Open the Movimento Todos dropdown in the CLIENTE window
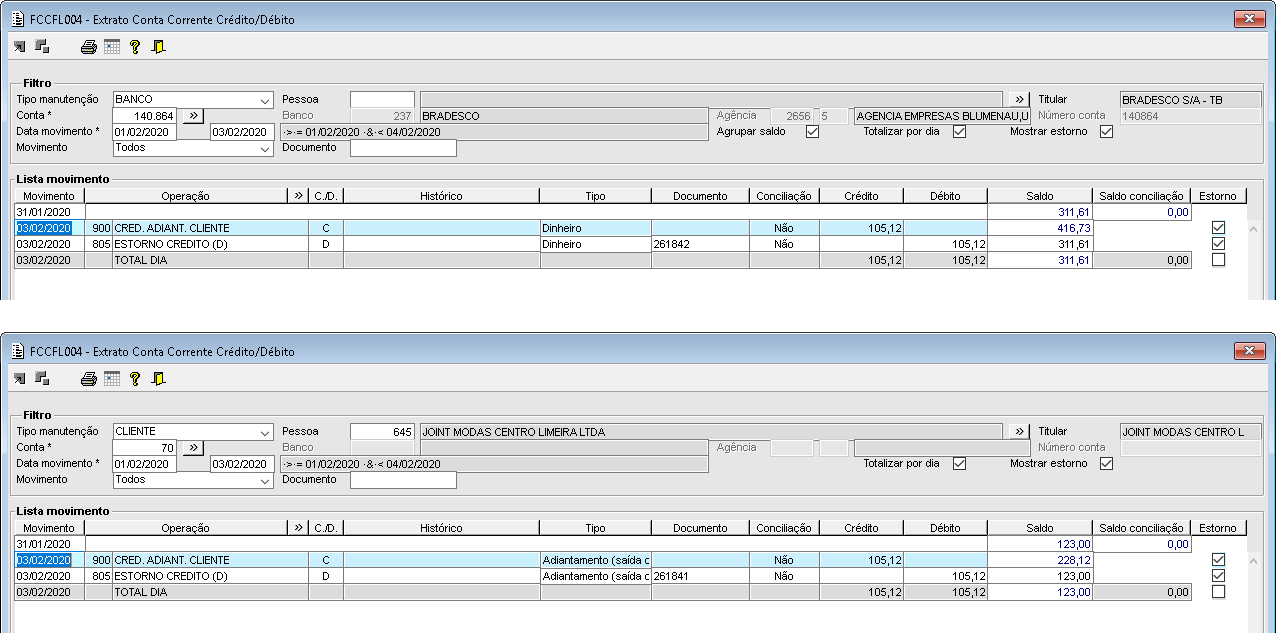This screenshot has height=640, width=1276. pos(264,480)
